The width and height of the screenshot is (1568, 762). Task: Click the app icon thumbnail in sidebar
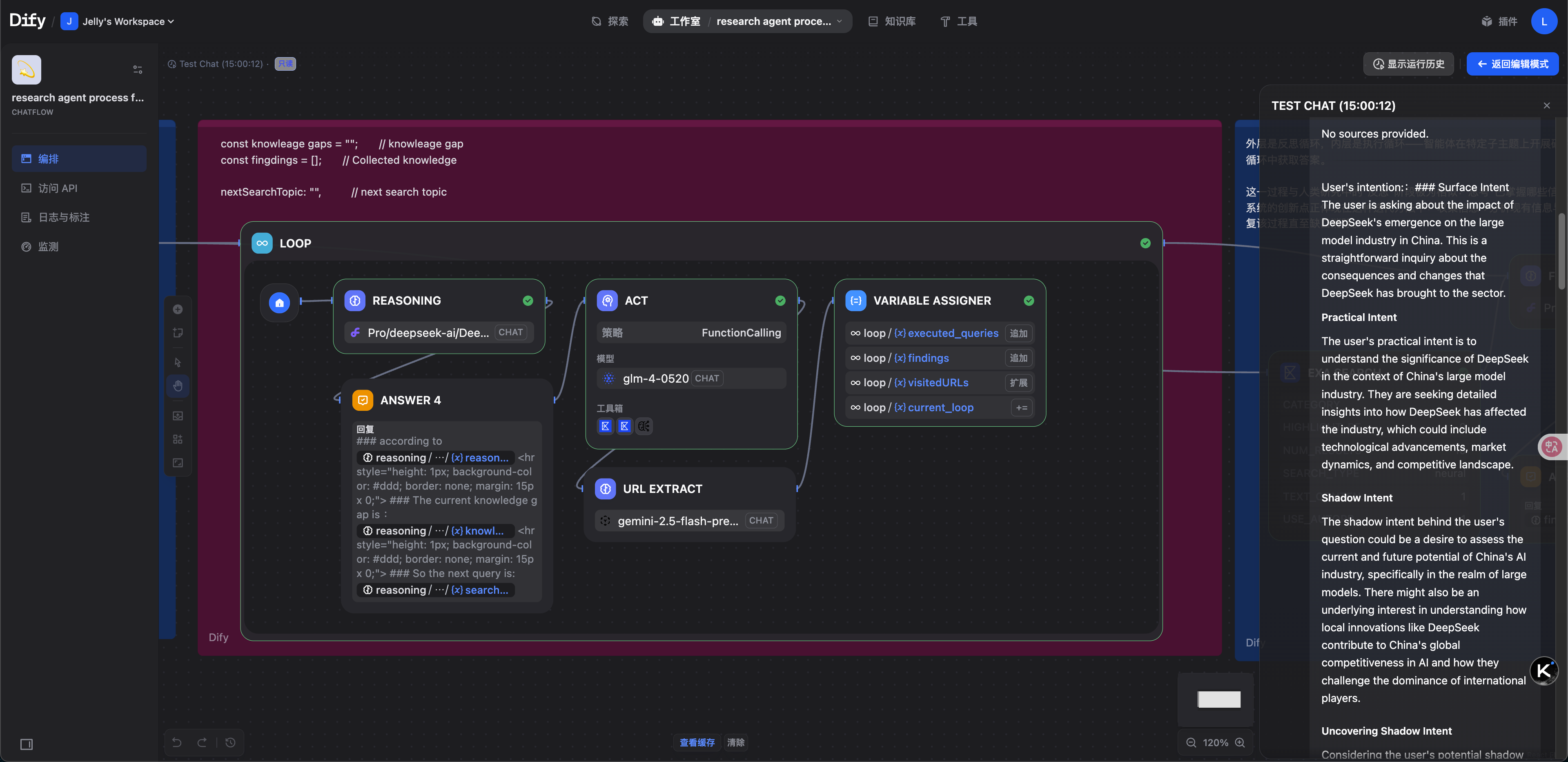pyautogui.click(x=26, y=70)
